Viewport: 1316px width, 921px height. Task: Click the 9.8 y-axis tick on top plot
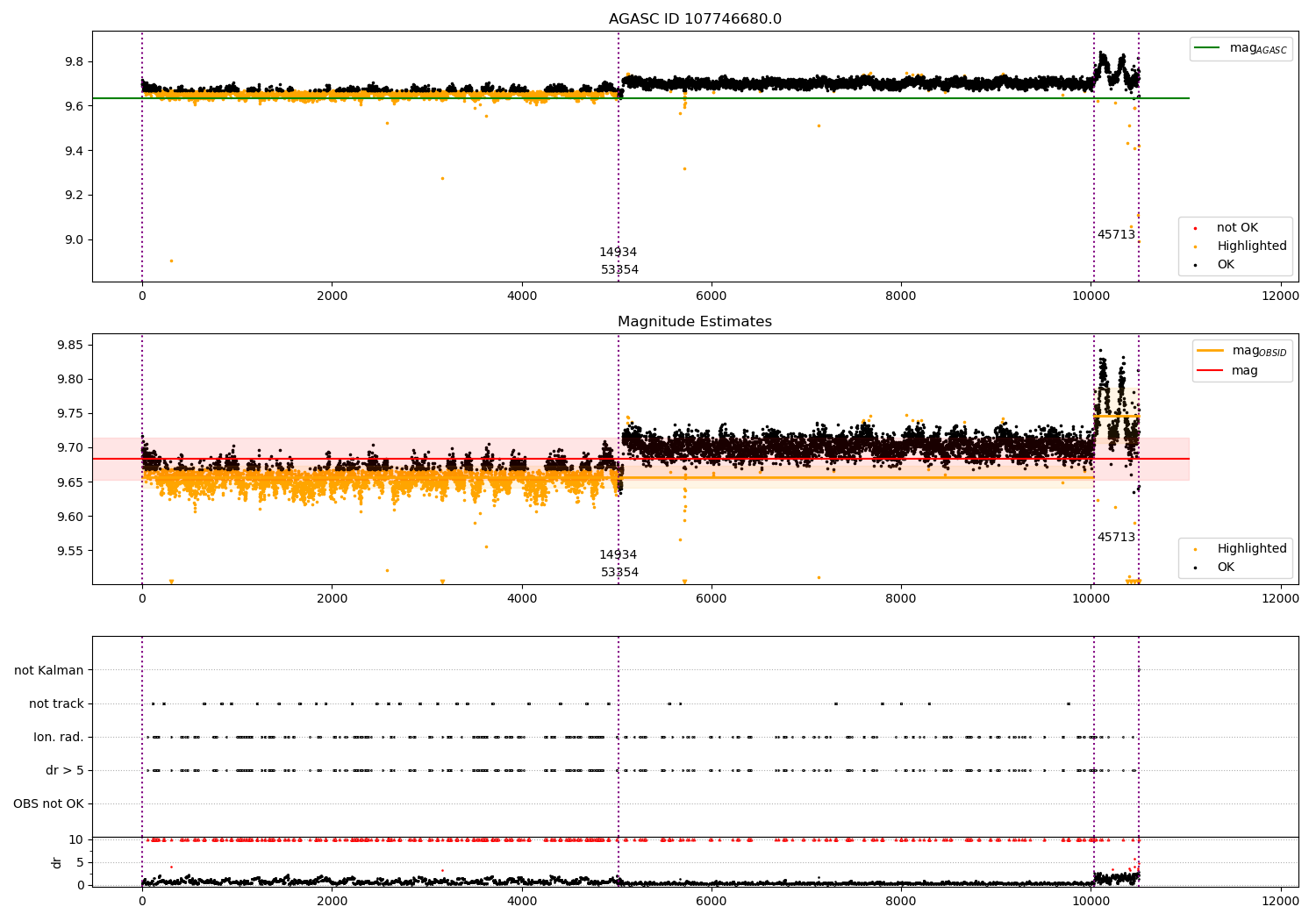tap(73, 61)
